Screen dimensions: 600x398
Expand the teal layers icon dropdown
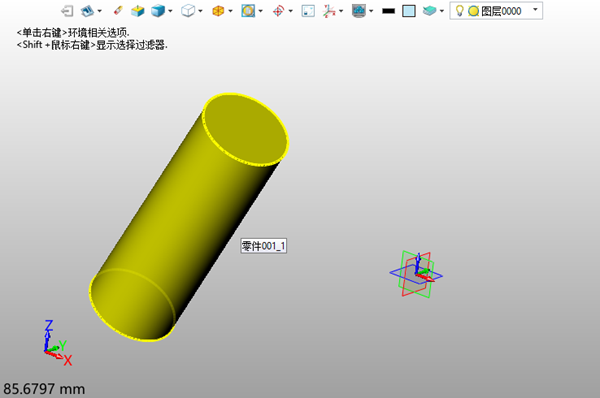(442, 11)
